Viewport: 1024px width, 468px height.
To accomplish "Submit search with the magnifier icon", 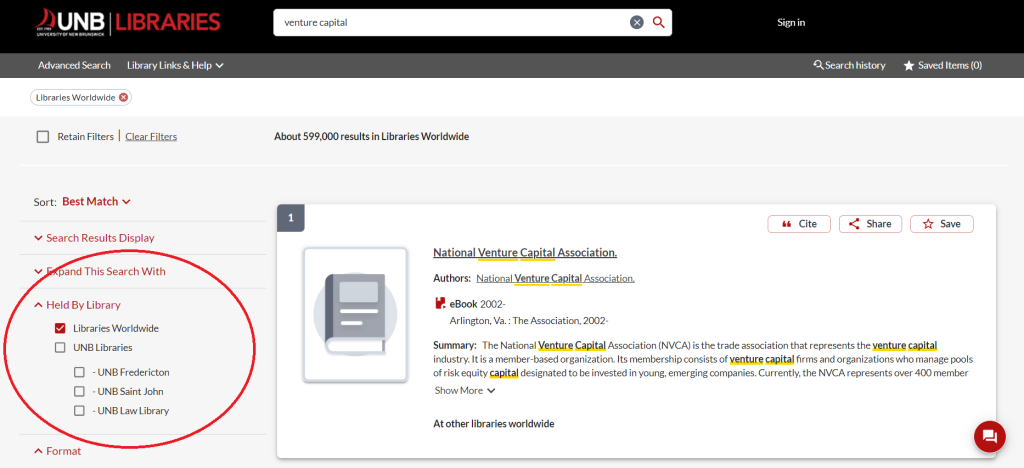I will click(658, 22).
